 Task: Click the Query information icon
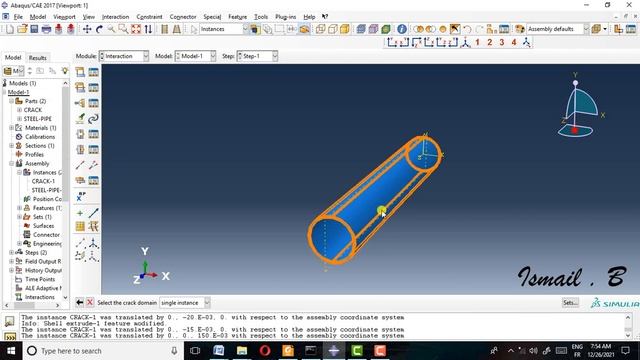click(402, 29)
